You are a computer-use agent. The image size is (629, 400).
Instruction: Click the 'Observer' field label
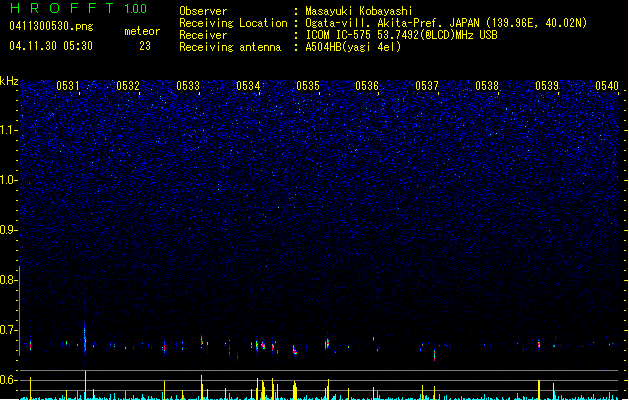[x=203, y=11]
